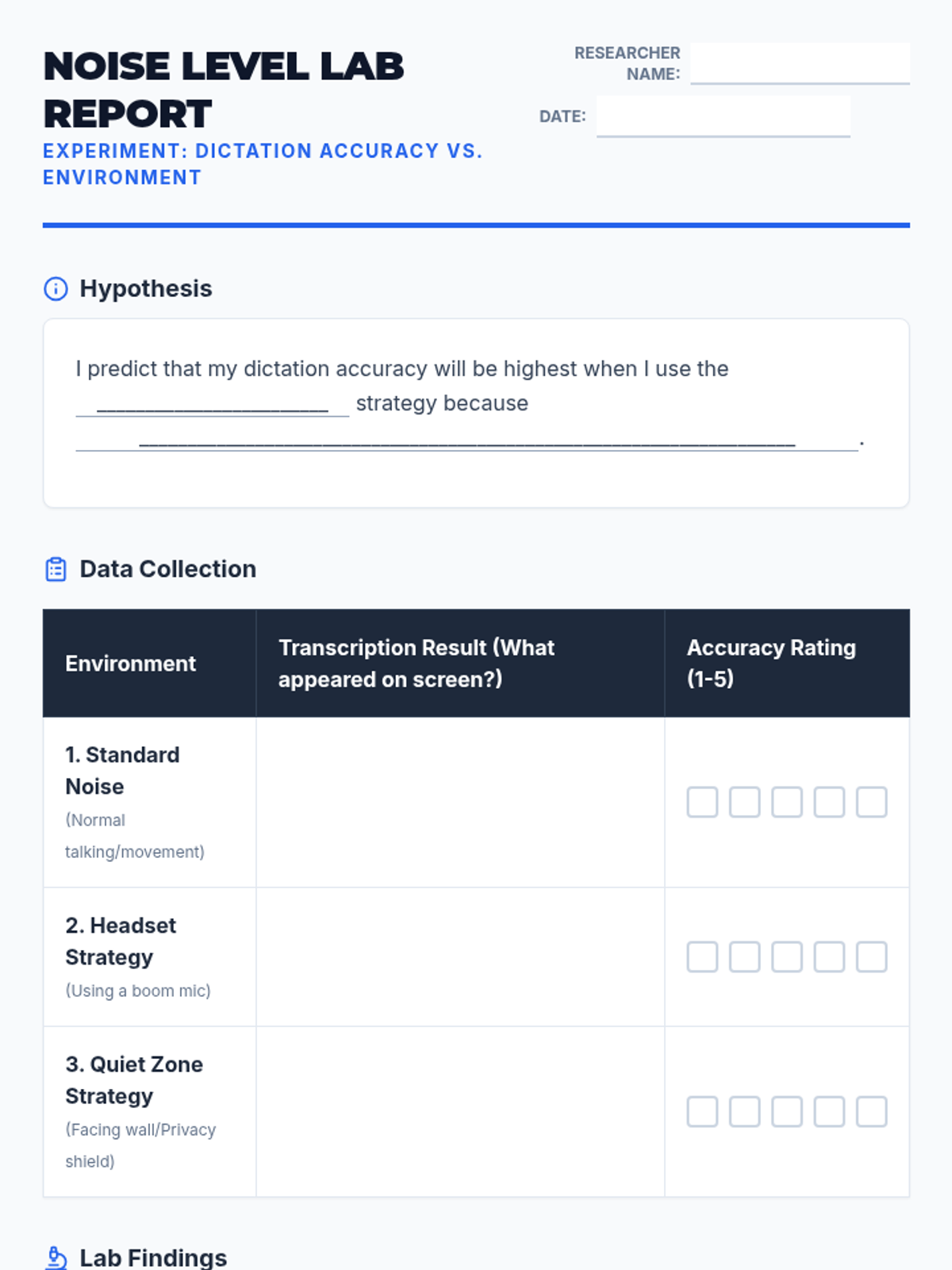This screenshot has height=1270, width=952.
Task: Type in the Researcher Name field
Action: tap(800, 63)
